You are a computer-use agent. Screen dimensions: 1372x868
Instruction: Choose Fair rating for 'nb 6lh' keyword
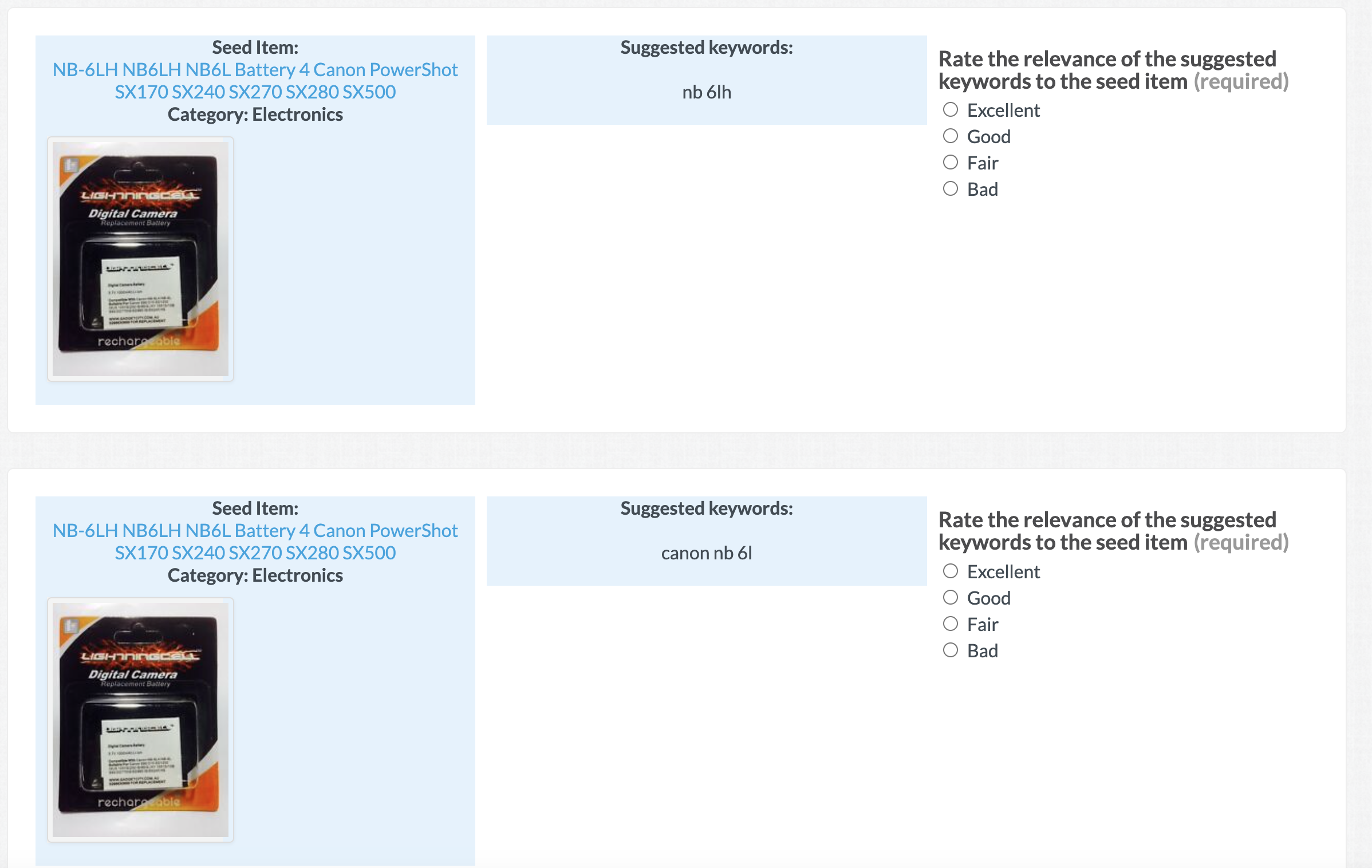951,162
